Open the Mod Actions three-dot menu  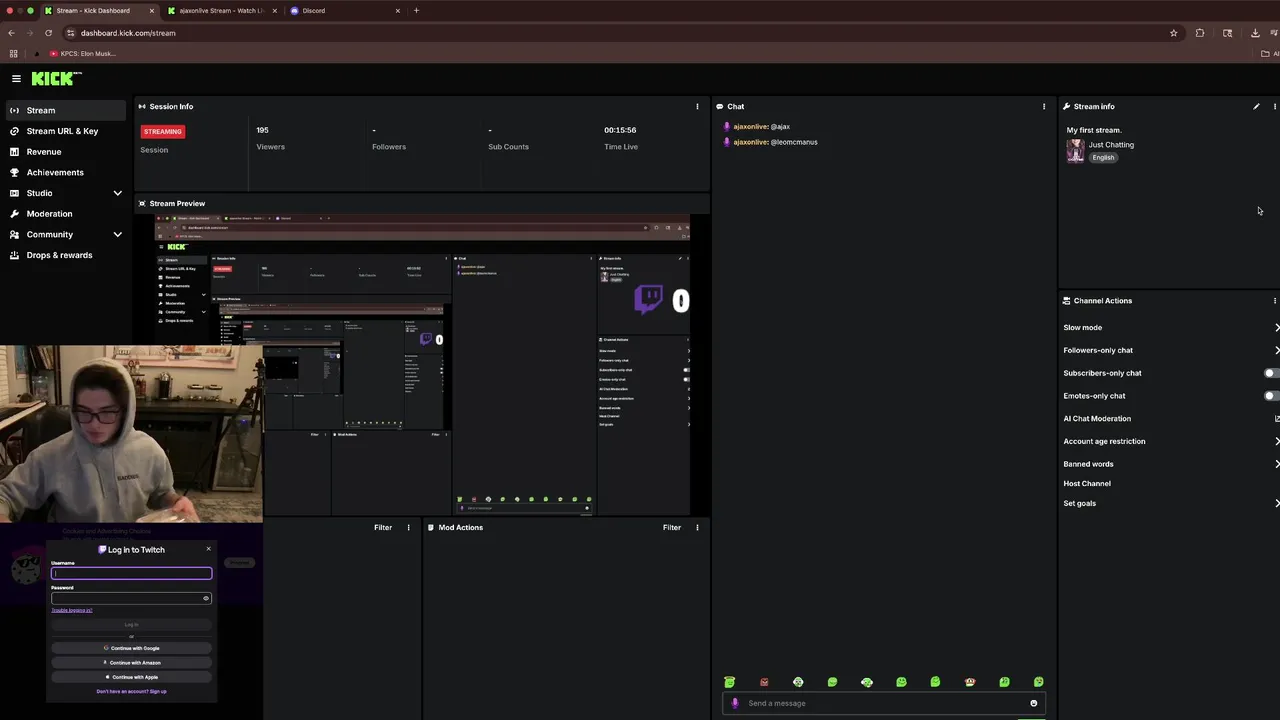click(x=697, y=527)
